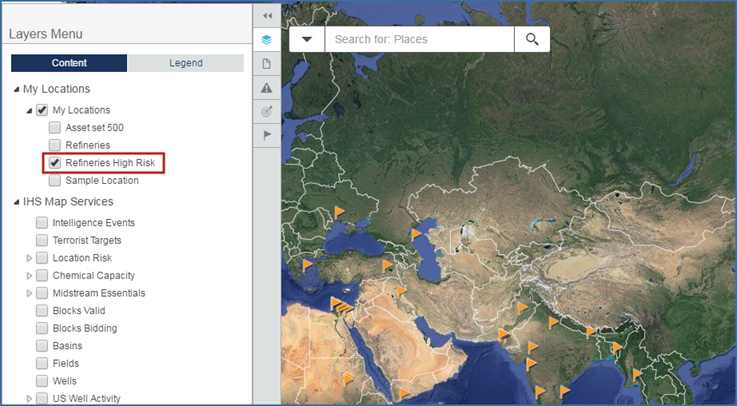
Task: Collapse the My Locations checked sublayer group
Action: pos(29,110)
